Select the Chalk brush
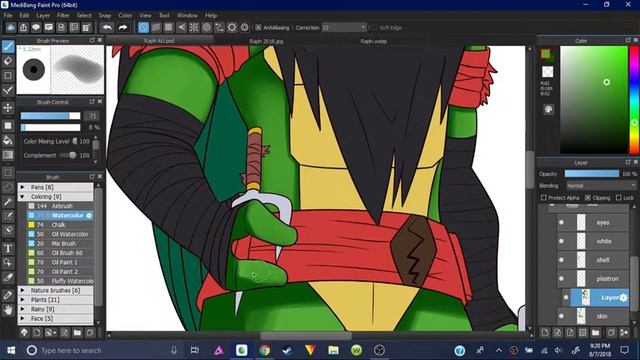This screenshot has width=640, height=360. click(x=60, y=225)
